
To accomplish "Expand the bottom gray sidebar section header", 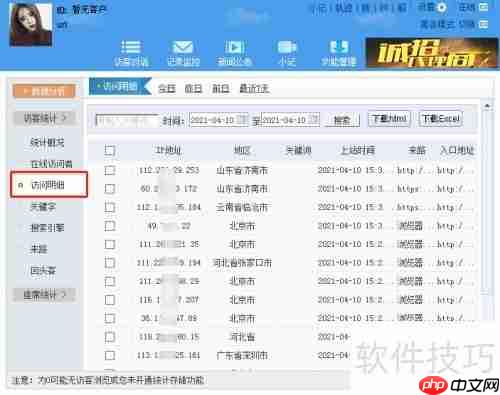I will (x=44, y=295).
